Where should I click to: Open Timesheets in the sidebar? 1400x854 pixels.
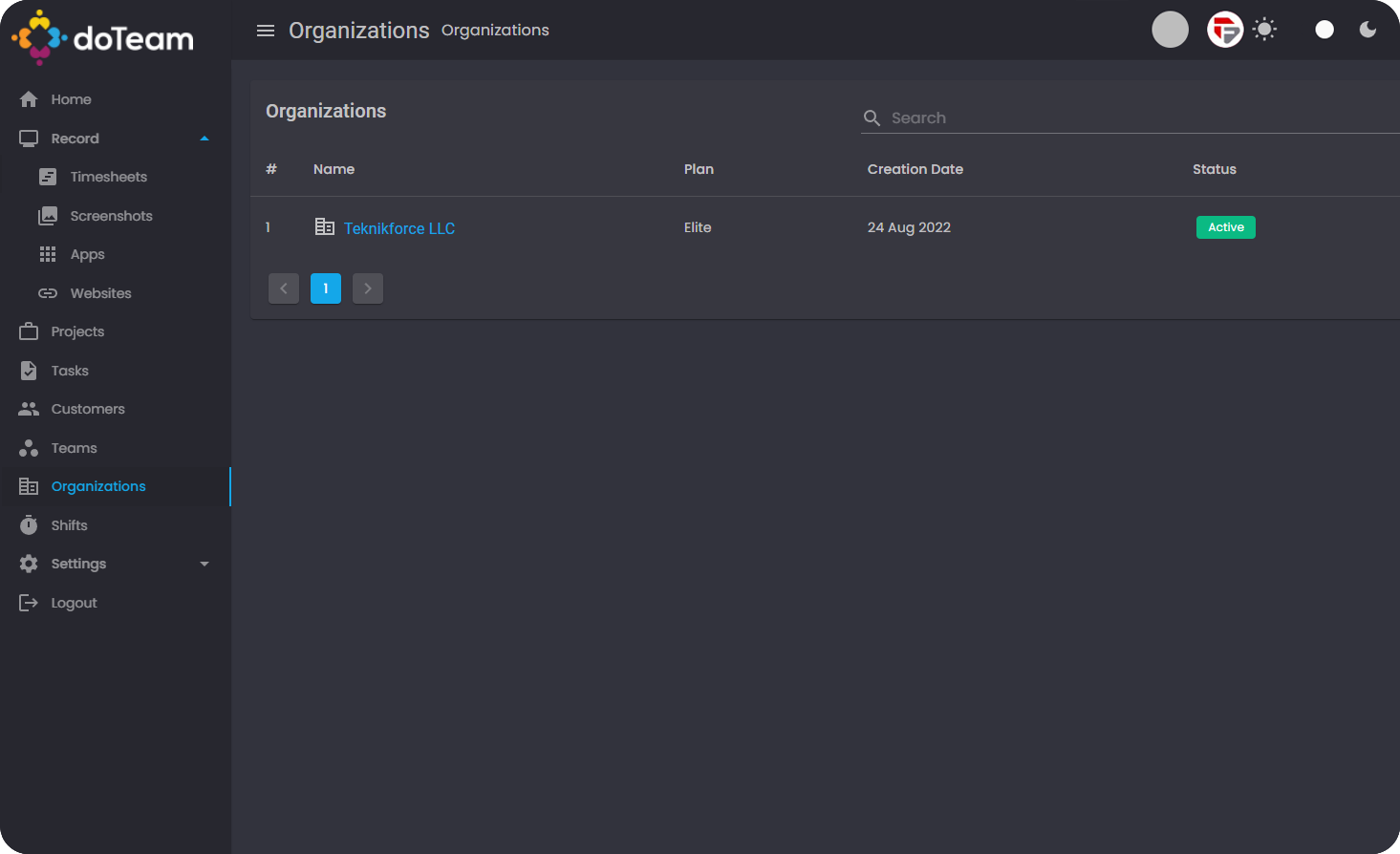click(x=108, y=177)
